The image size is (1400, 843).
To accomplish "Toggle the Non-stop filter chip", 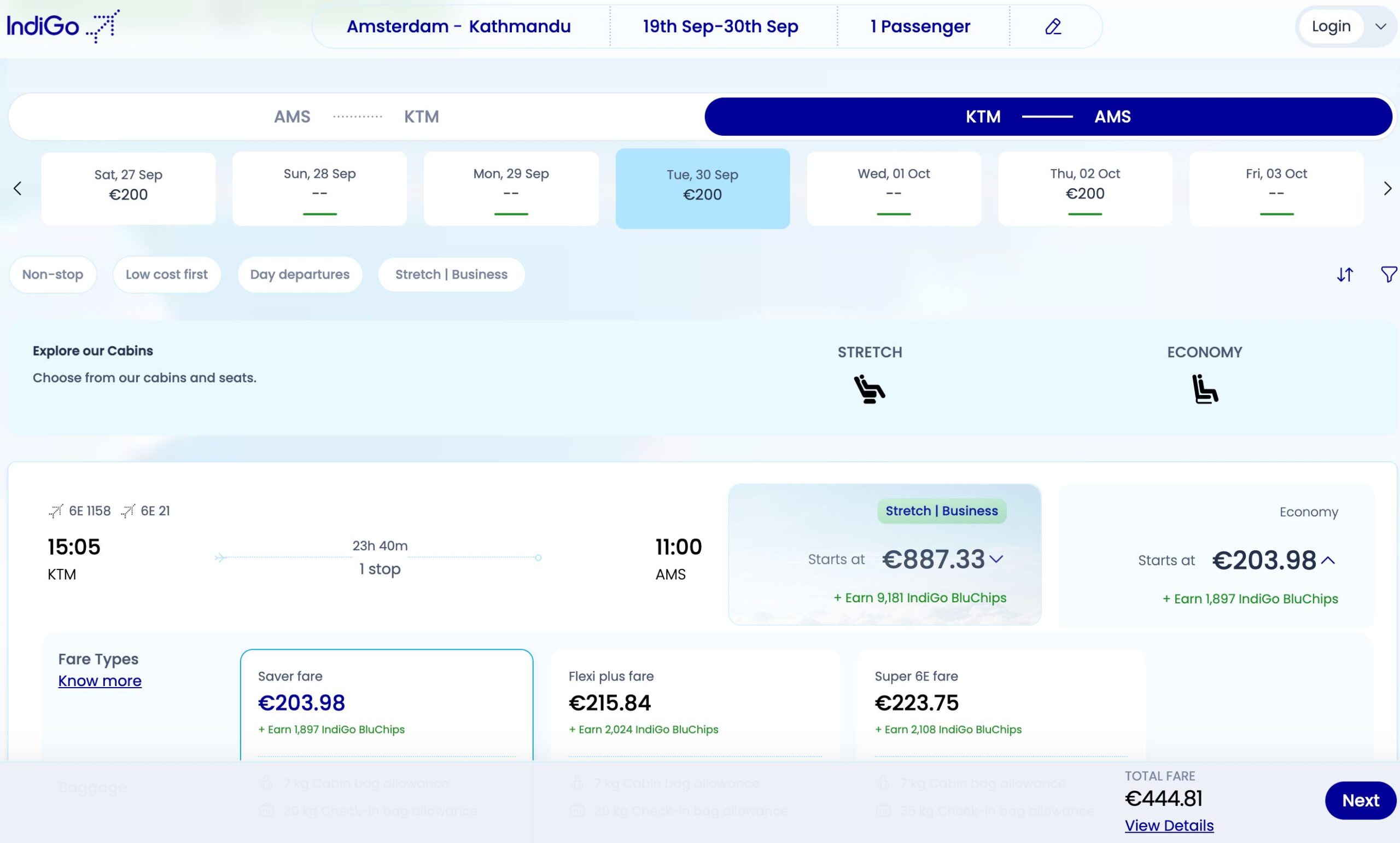I will tap(53, 275).
